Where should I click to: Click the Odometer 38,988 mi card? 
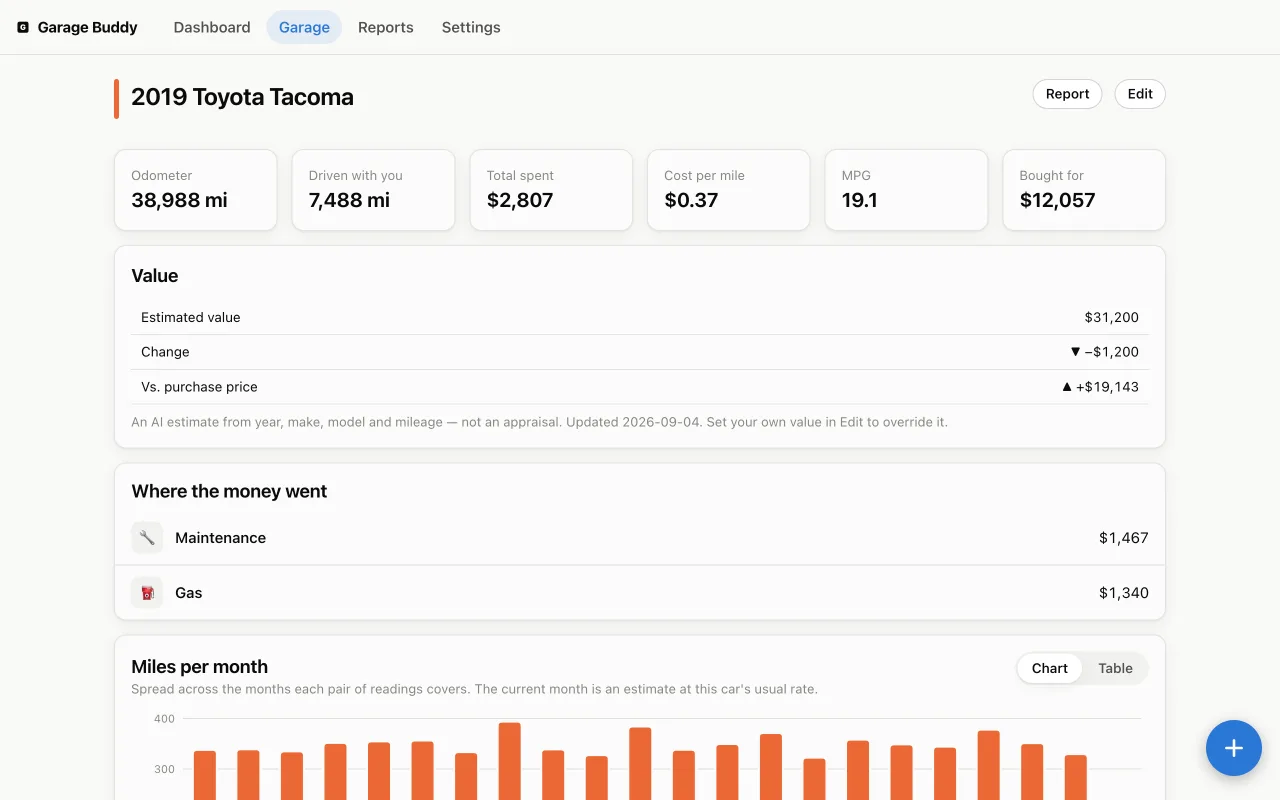click(196, 190)
